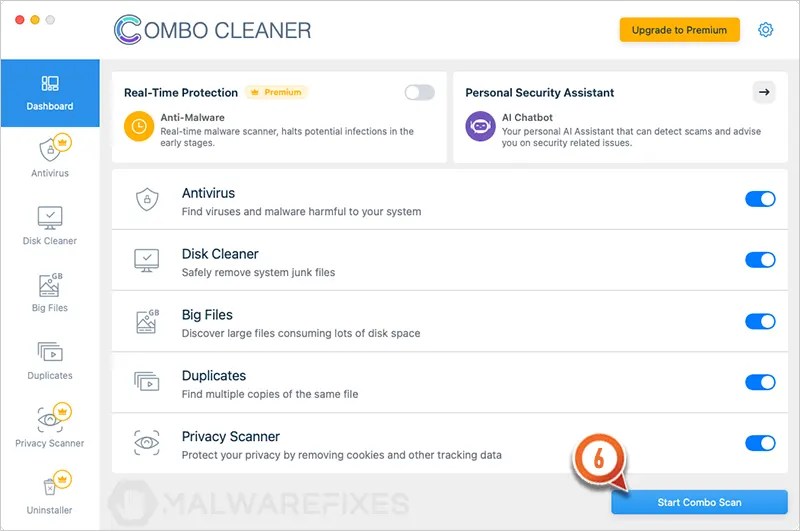The height and width of the screenshot is (531, 800).
Task: Toggle the Privacy Scanner switch
Action: (x=760, y=443)
